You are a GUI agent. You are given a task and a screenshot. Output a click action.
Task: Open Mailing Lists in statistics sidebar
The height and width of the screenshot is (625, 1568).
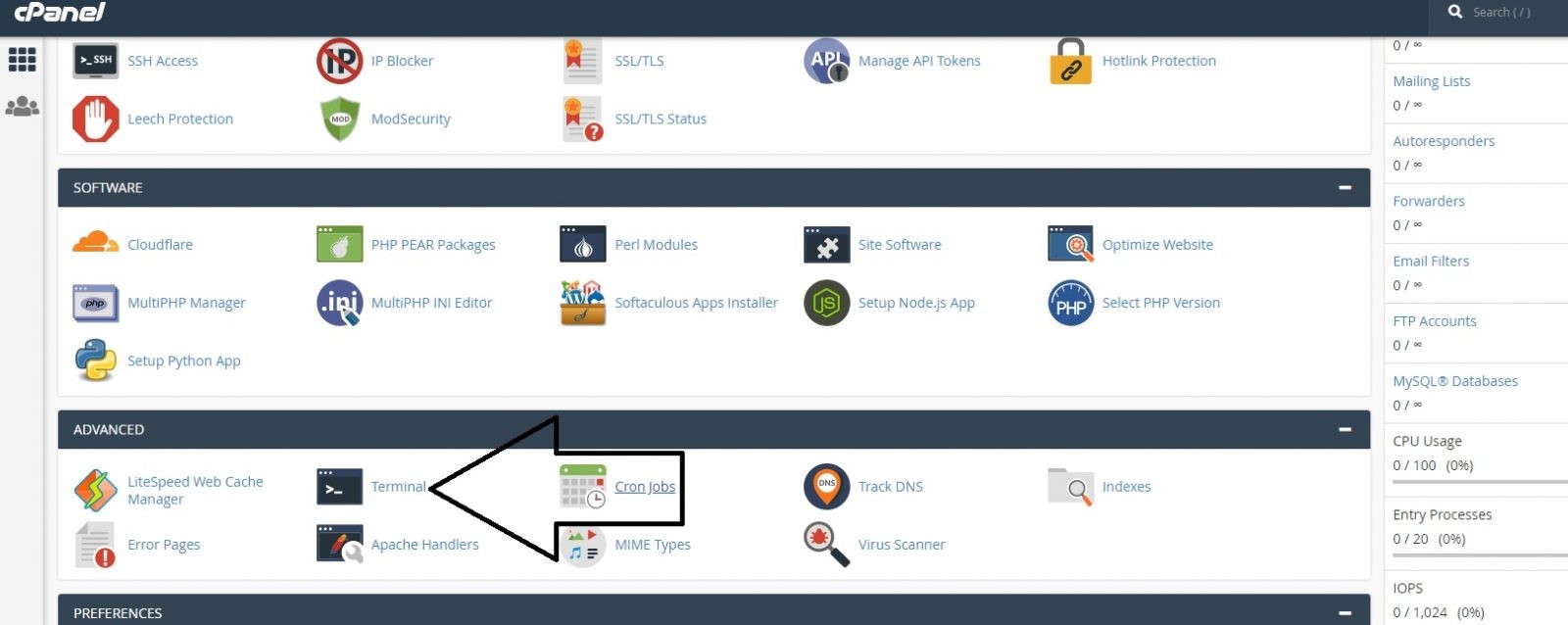click(x=1432, y=81)
